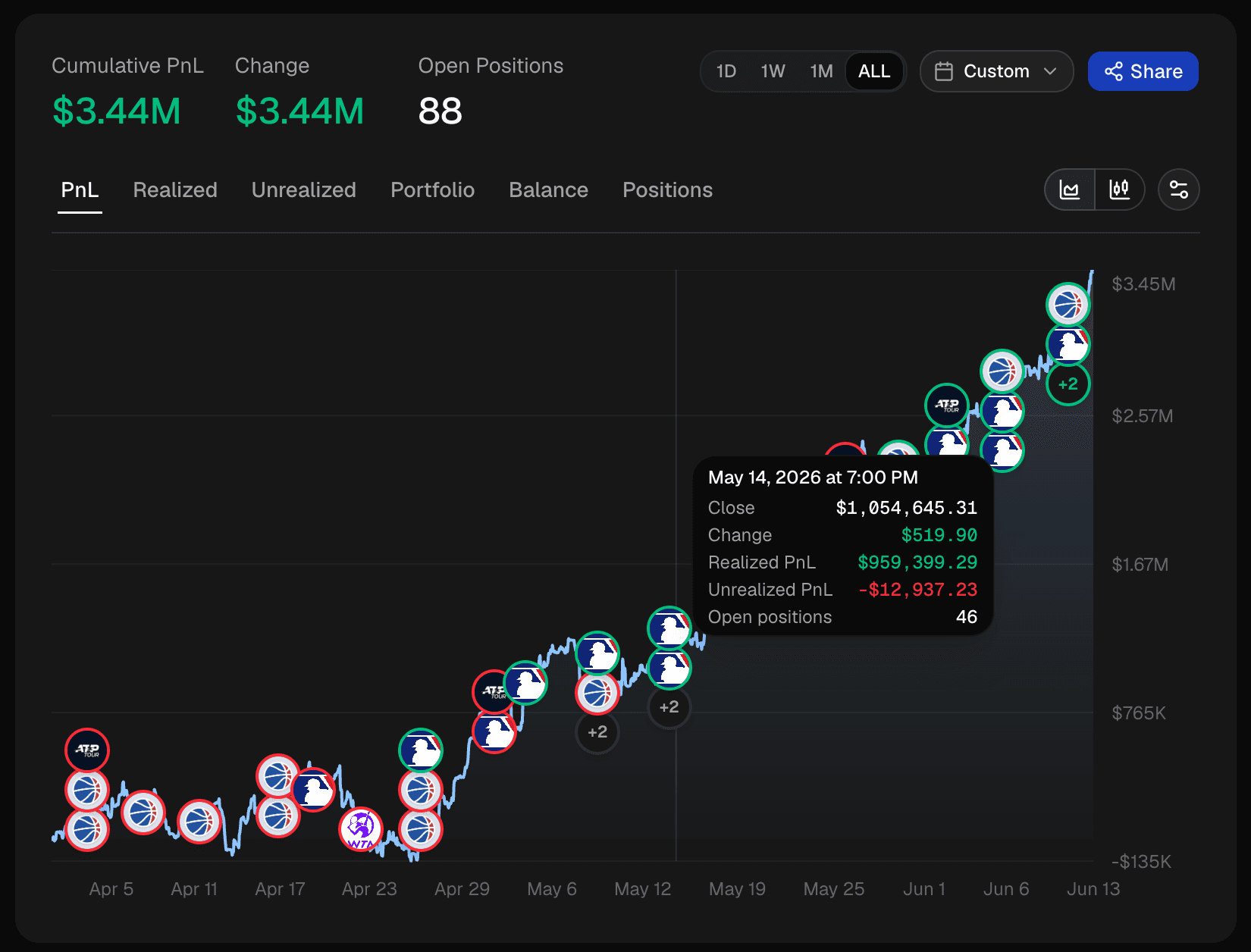The width and height of the screenshot is (1251, 952).
Task: Click the red basketball marker above gray +2 near May 6
Action: tap(597, 693)
